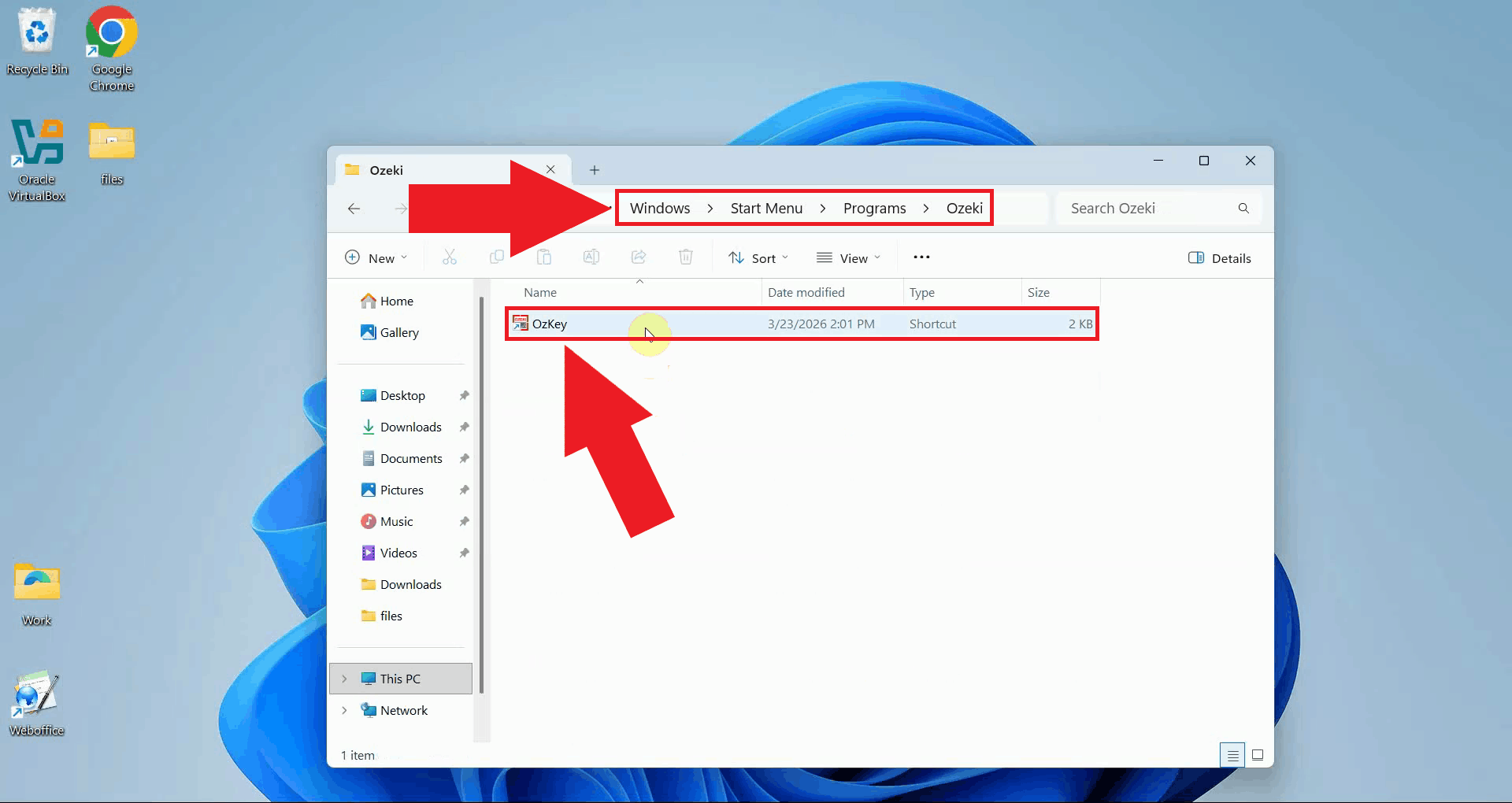Launch Google Chrome from the desktop
Screen dimensions: 1512x803
point(110,33)
